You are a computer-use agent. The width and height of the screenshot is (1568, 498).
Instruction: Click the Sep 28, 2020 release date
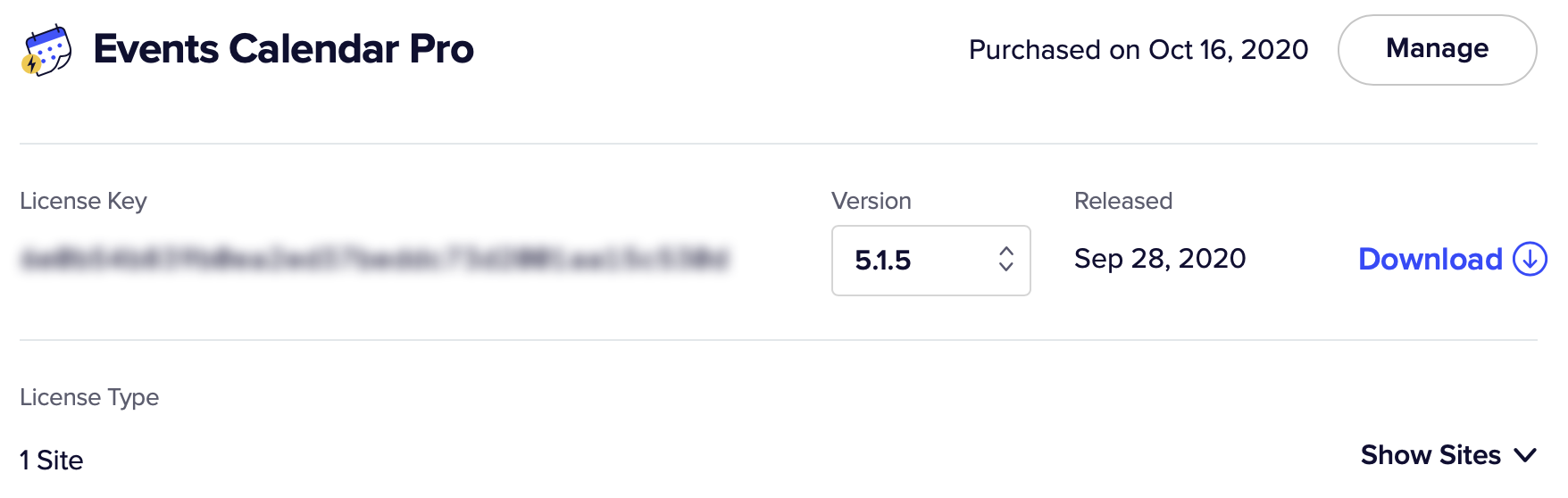point(1160,259)
